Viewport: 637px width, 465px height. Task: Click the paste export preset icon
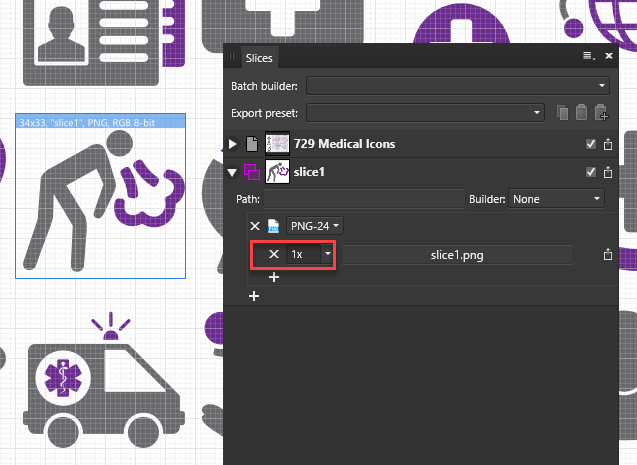tap(582, 112)
